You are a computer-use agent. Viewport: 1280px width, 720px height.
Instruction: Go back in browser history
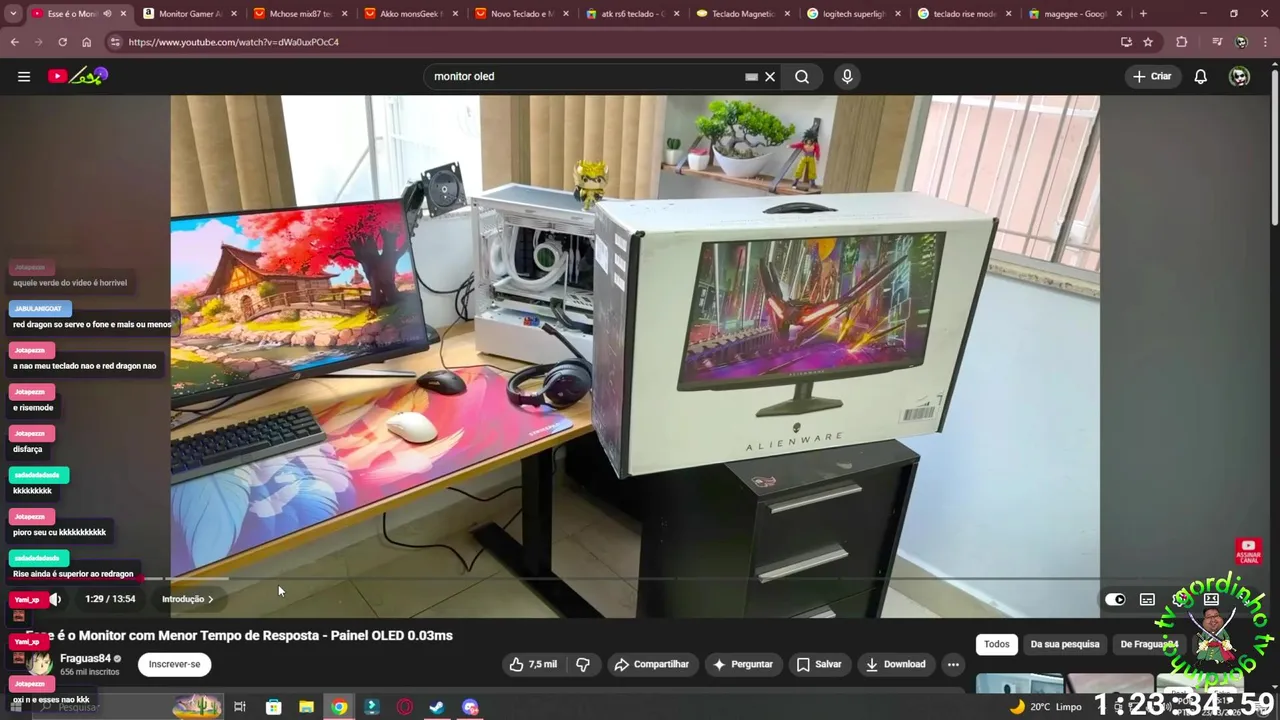(x=14, y=42)
